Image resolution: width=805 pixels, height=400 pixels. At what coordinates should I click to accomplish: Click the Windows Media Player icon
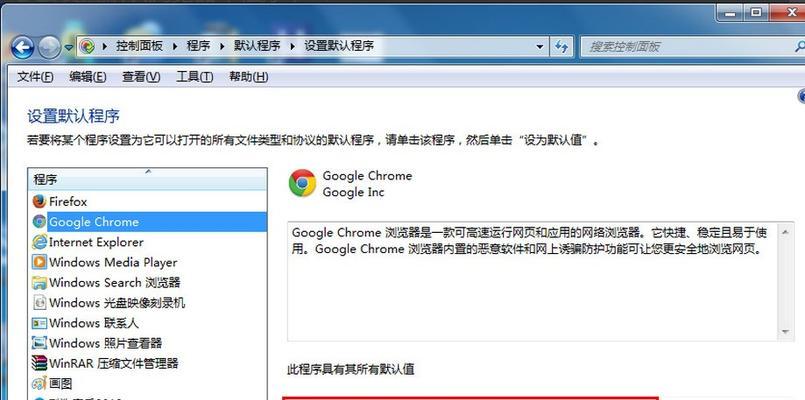point(39,262)
